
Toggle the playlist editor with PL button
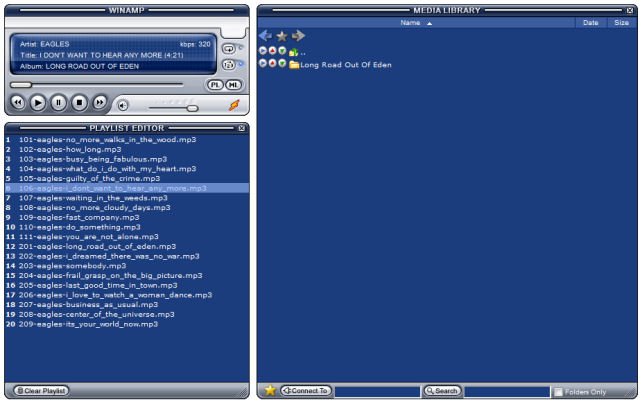click(x=215, y=85)
